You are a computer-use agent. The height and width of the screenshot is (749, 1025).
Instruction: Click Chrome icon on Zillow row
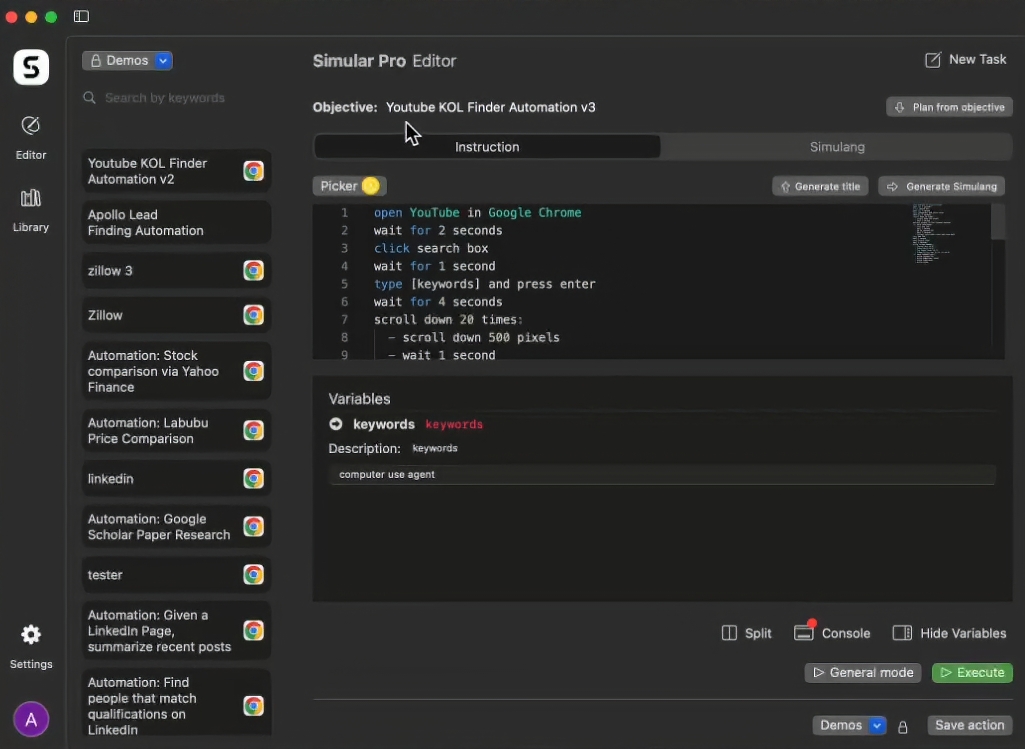[x=253, y=315]
